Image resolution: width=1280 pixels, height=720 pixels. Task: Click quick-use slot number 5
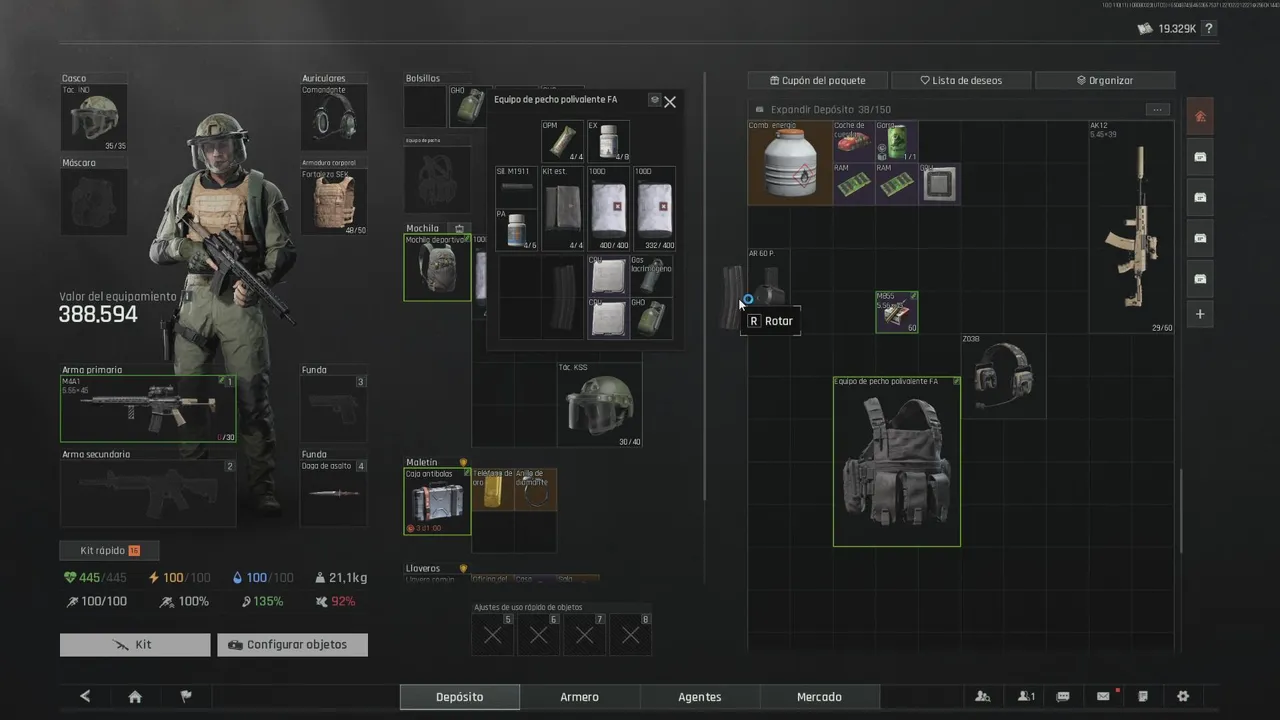pos(492,634)
